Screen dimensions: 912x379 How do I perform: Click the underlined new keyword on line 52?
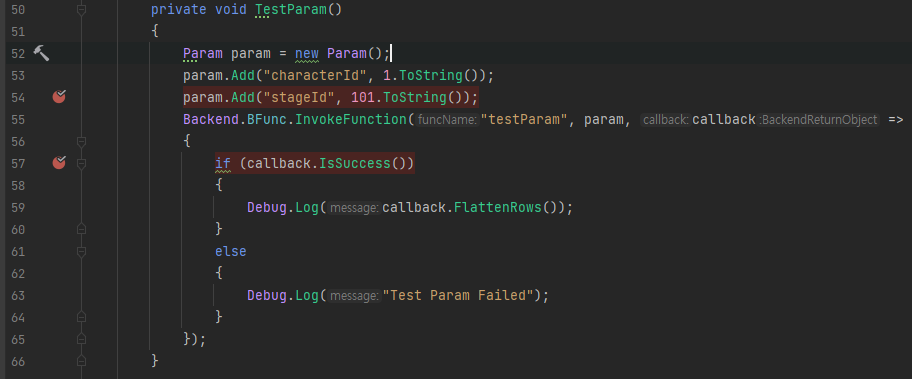307,53
